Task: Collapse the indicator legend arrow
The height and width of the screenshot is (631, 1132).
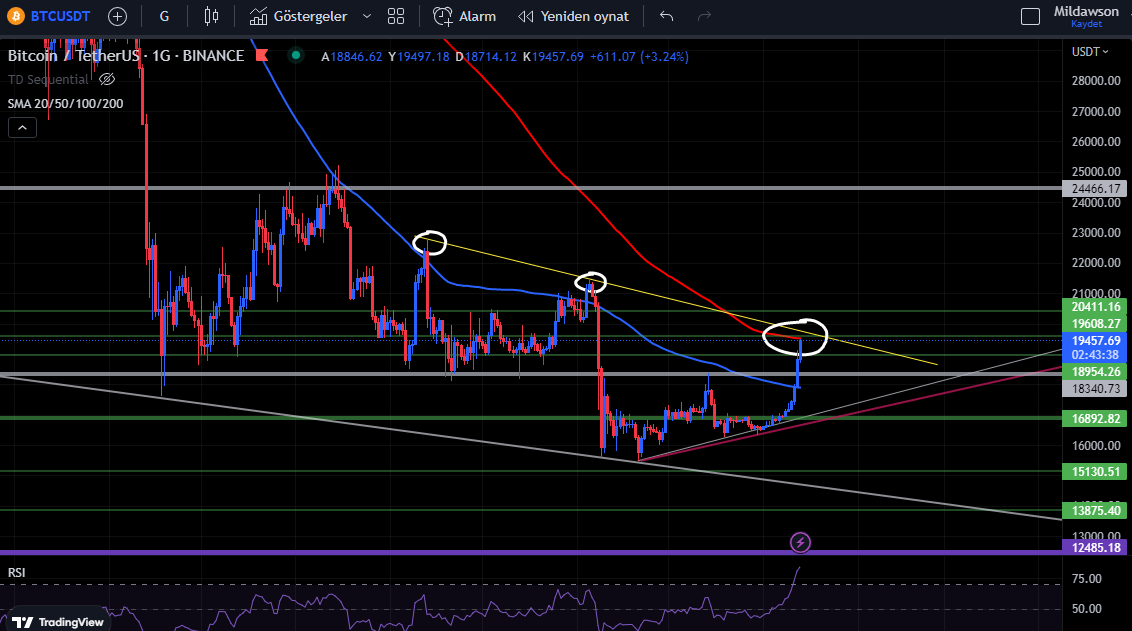Action: pos(22,128)
